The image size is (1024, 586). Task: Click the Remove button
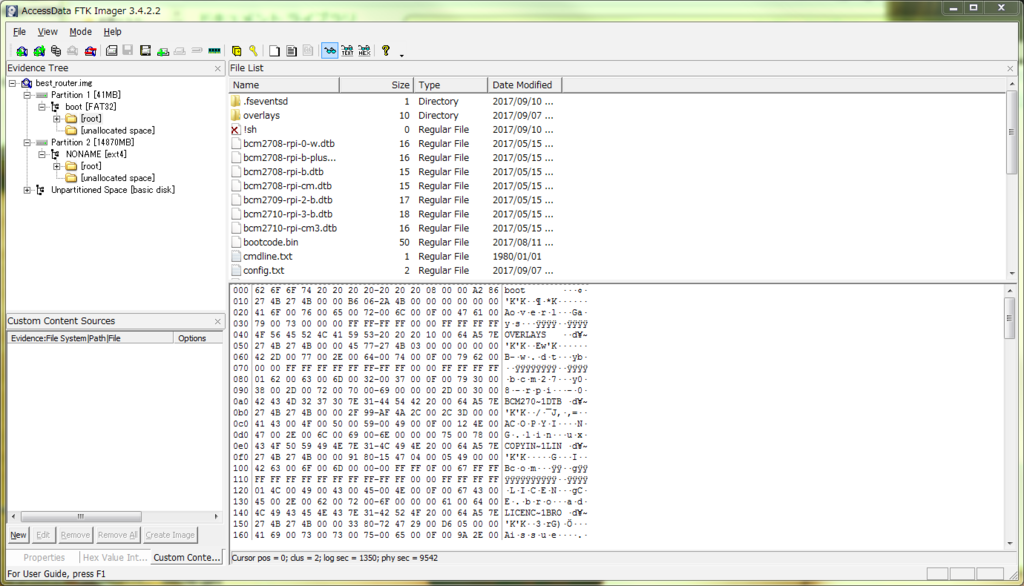point(75,535)
